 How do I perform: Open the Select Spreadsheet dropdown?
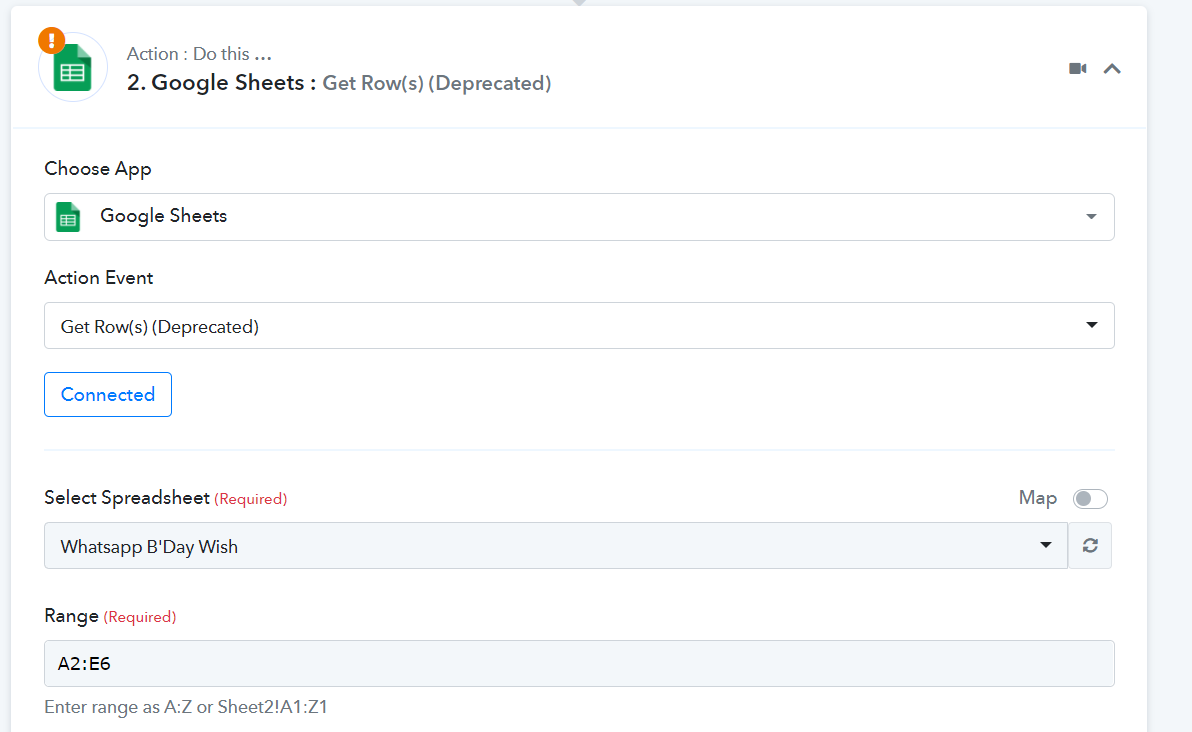tap(556, 546)
